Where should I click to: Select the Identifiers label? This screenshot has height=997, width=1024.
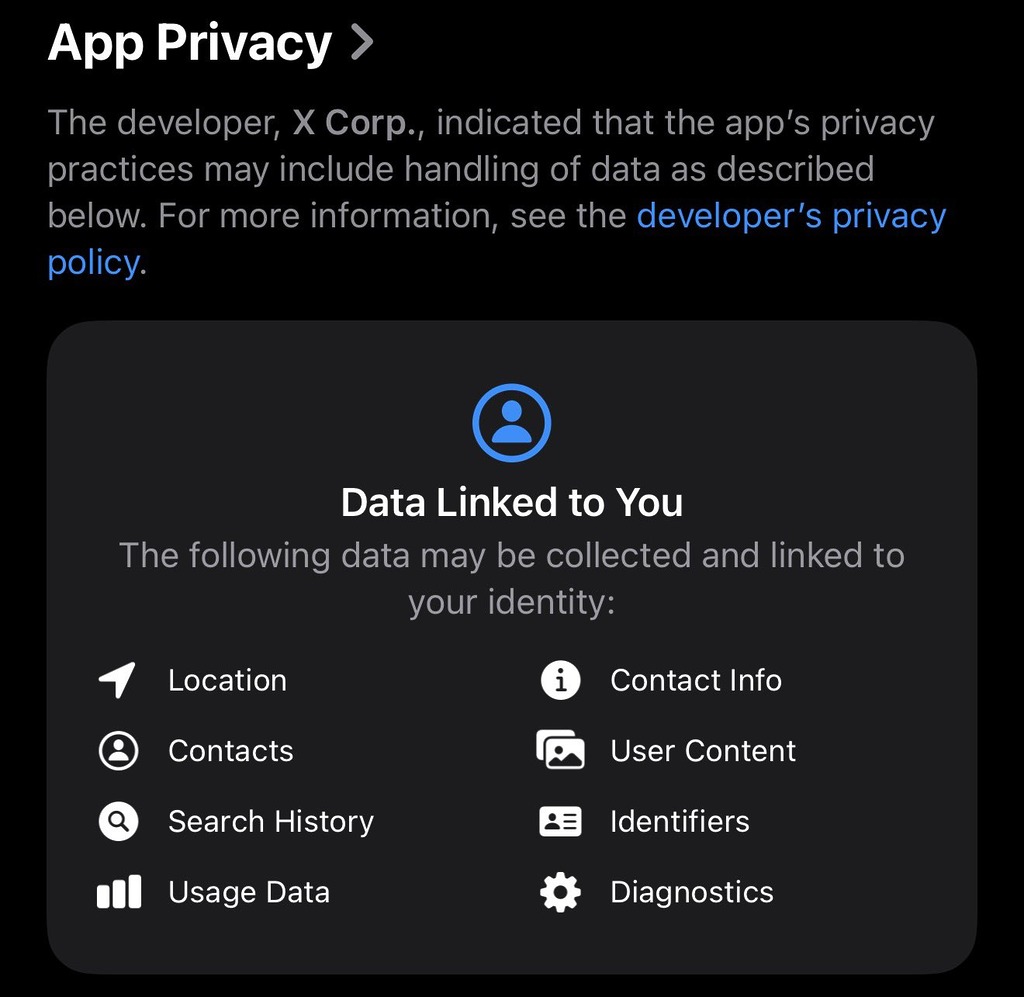click(680, 822)
